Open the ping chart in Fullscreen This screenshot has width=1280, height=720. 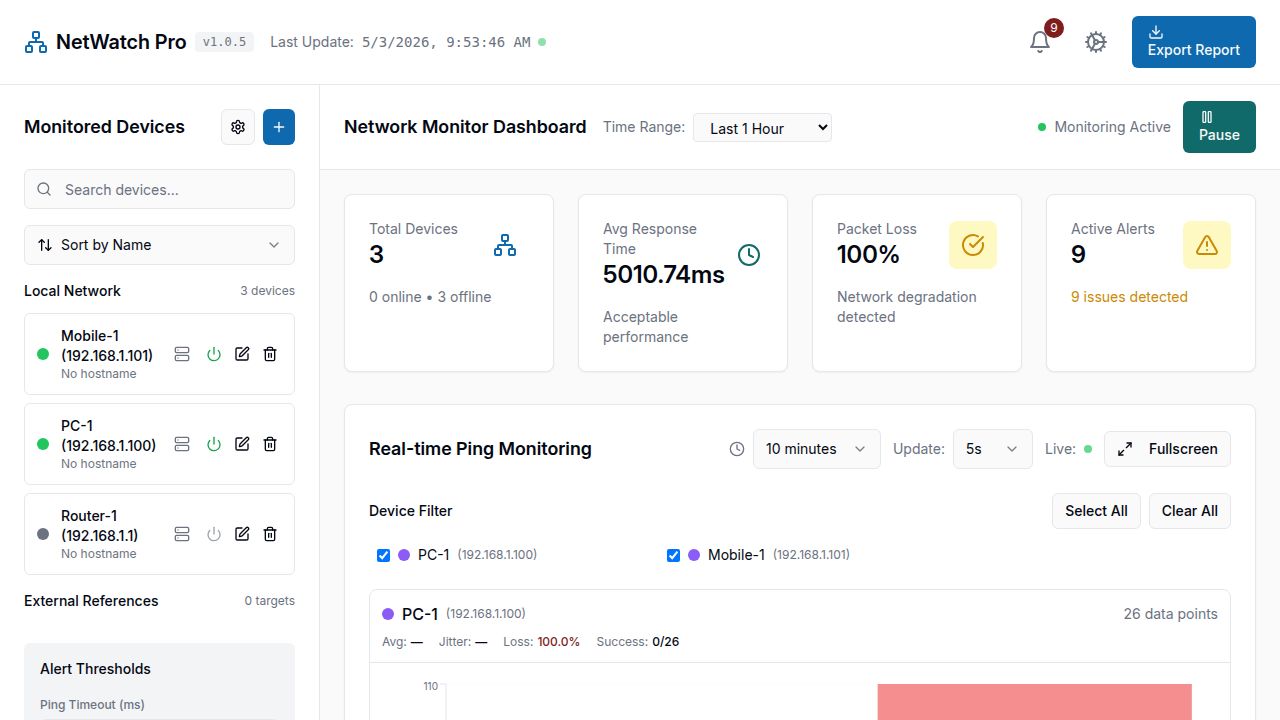1167,449
